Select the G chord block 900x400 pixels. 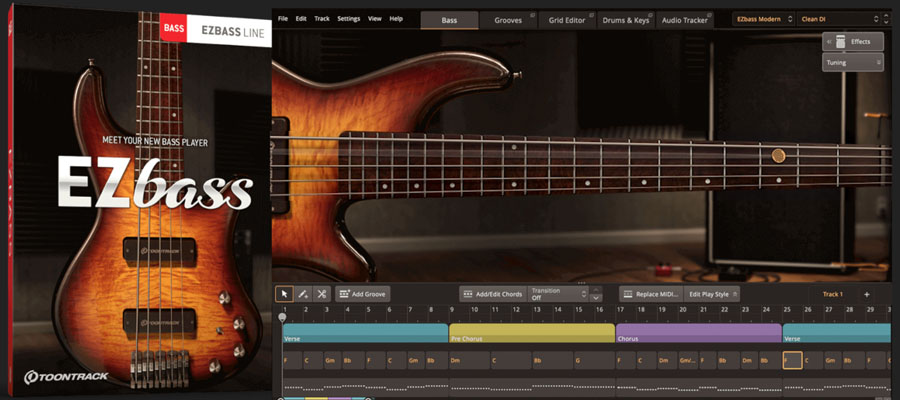tap(594, 360)
